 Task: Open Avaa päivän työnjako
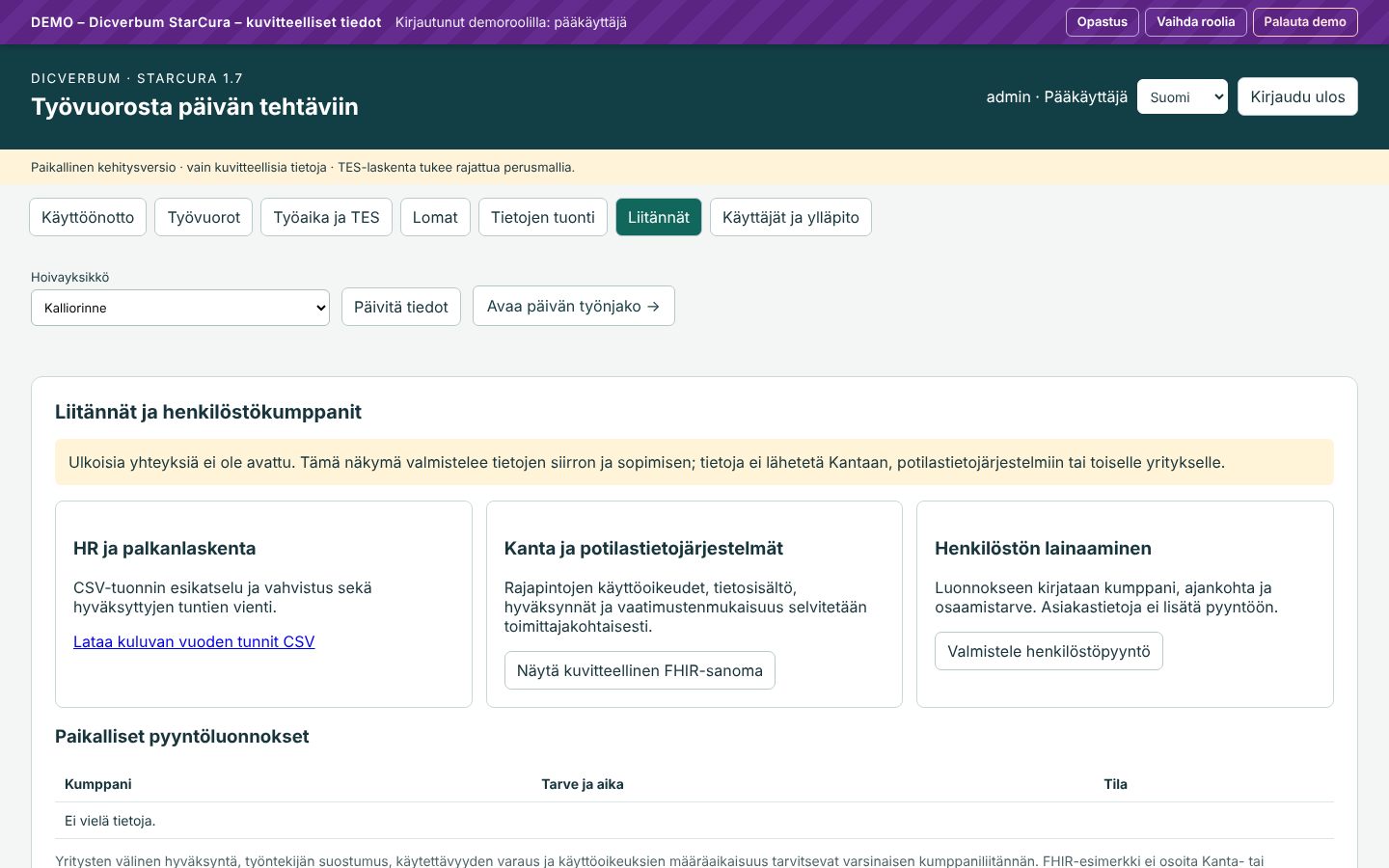[x=574, y=306]
